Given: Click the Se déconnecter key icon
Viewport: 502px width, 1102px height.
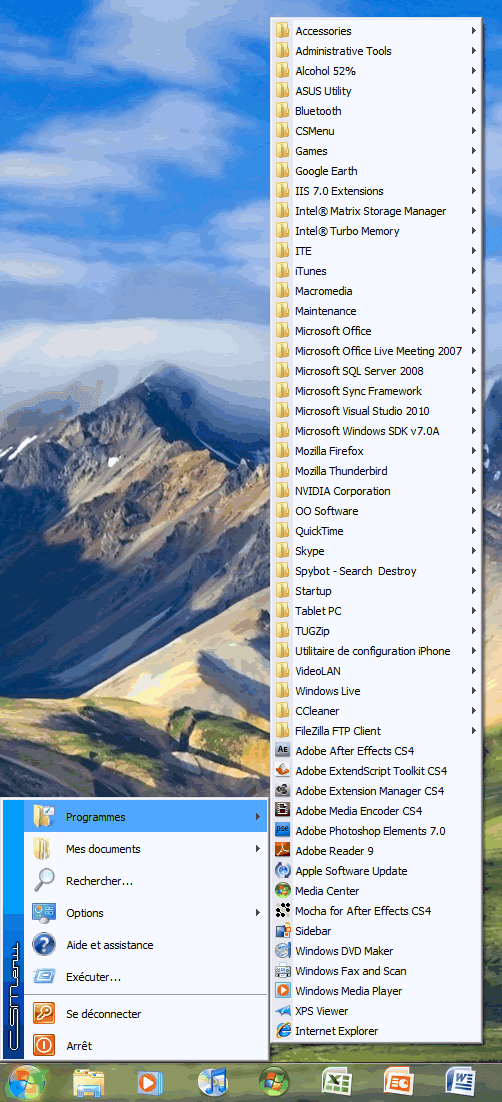Looking at the screenshot, I should pyautogui.click(x=44, y=1013).
